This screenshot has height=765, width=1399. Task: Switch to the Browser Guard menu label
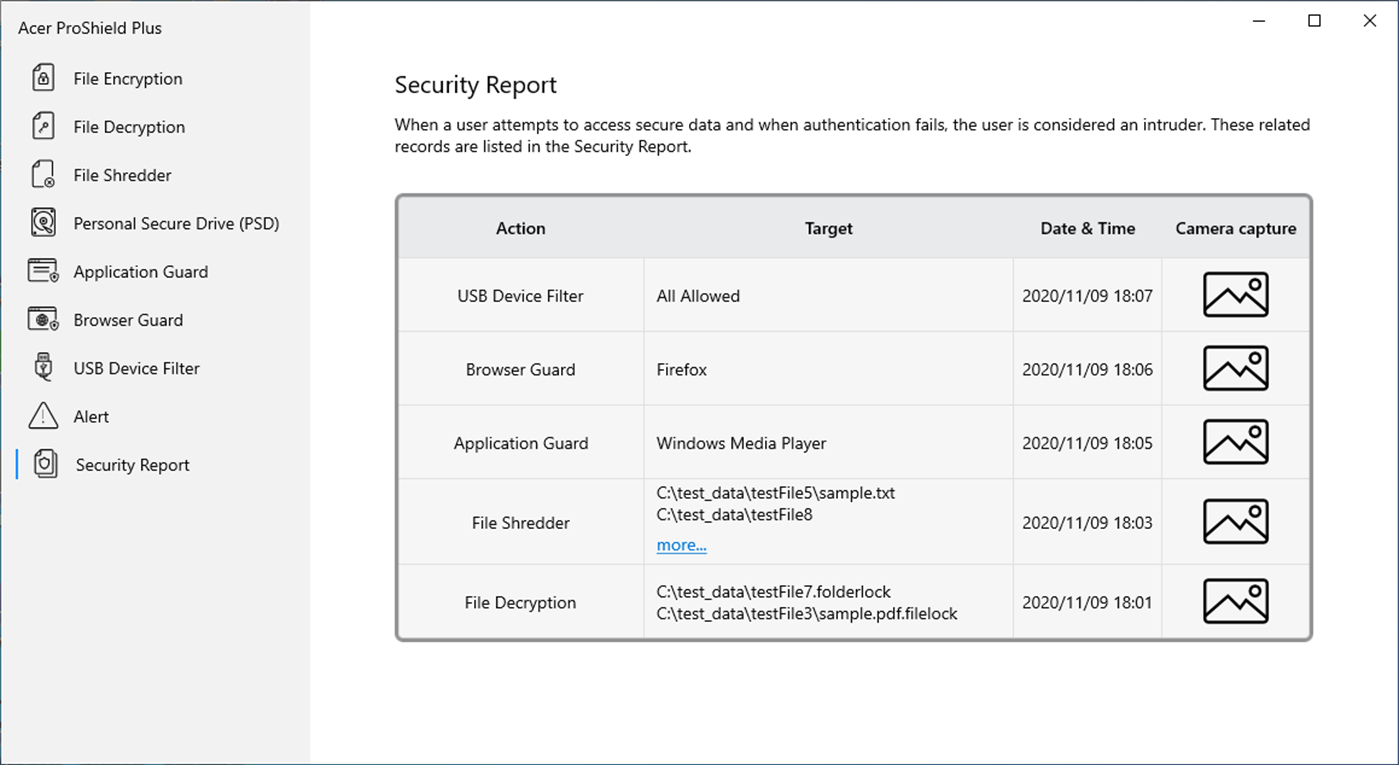(x=128, y=320)
